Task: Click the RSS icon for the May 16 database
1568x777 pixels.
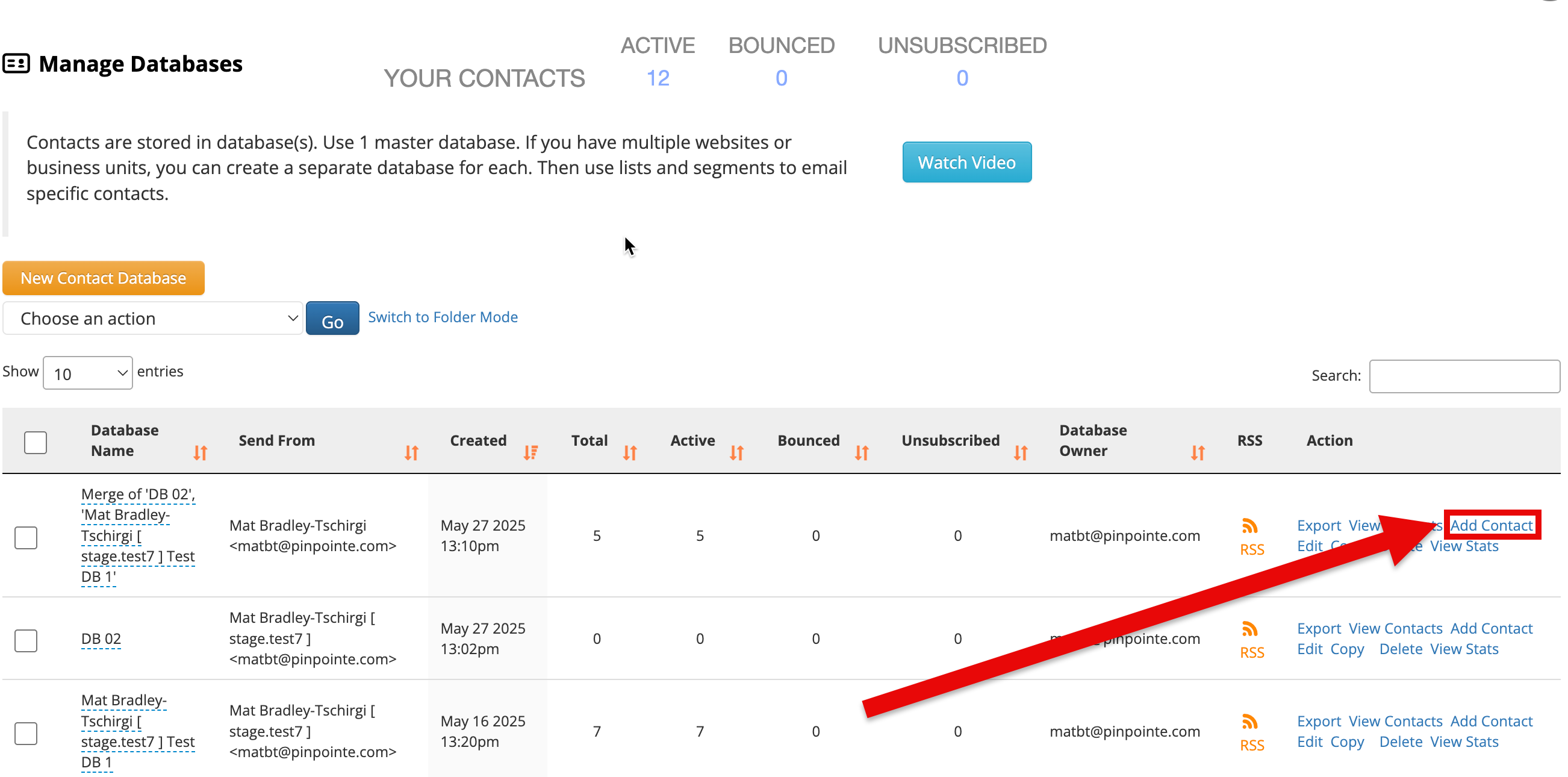Action: click(1249, 722)
